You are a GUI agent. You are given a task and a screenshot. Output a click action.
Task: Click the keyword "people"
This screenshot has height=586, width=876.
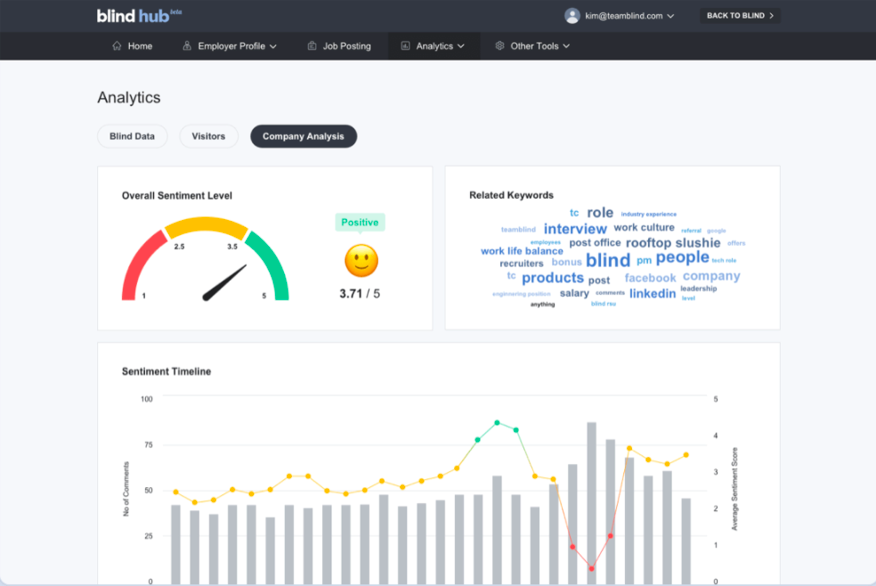point(682,258)
